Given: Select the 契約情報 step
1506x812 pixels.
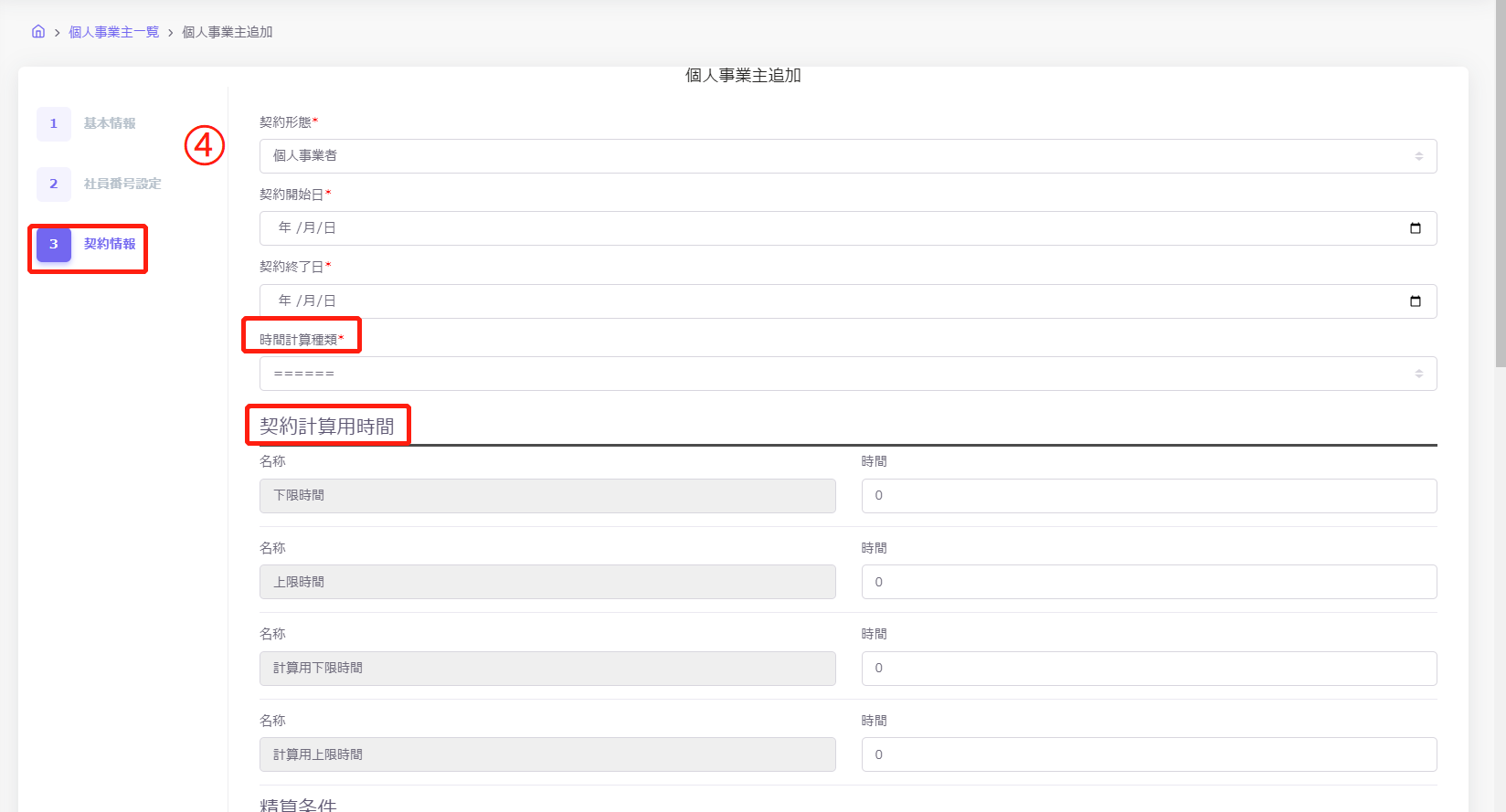Looking at the screenshot, I should pos(110,245).
